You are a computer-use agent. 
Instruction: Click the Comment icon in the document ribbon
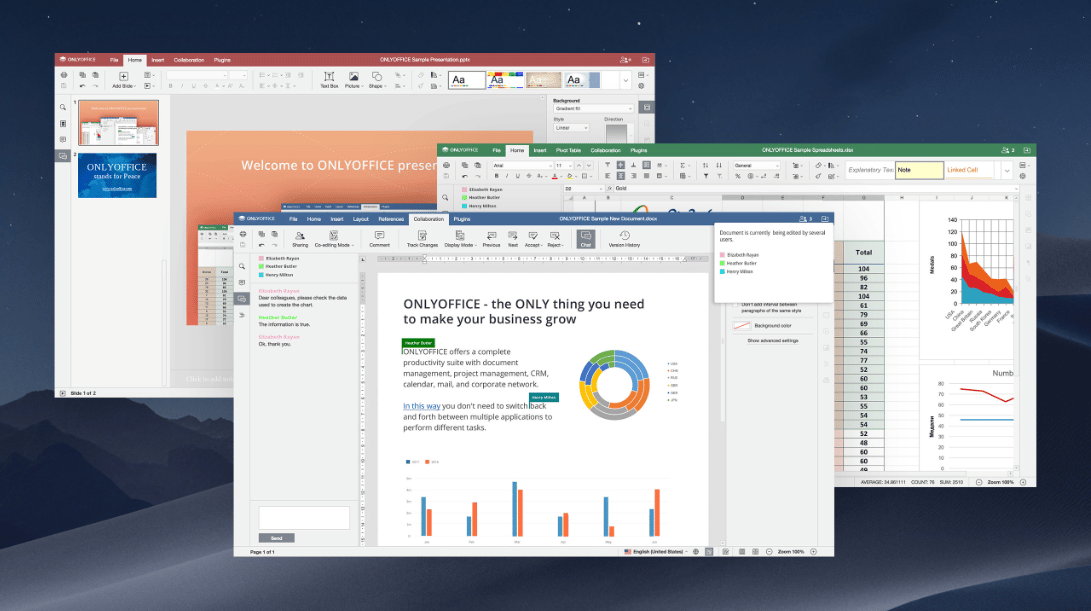click(x=379, y=239)
